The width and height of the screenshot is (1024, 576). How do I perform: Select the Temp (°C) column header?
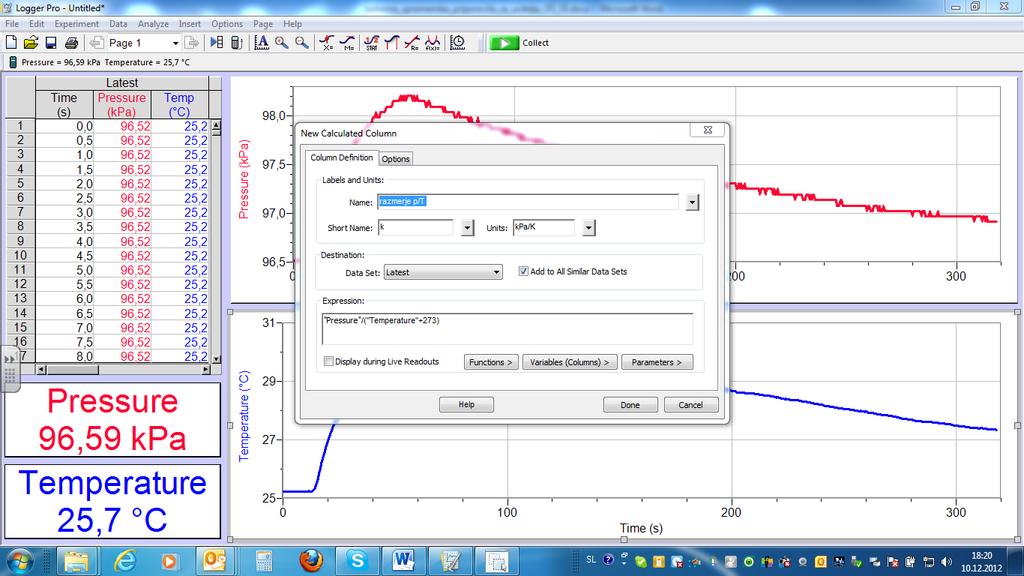coord(179,104)
